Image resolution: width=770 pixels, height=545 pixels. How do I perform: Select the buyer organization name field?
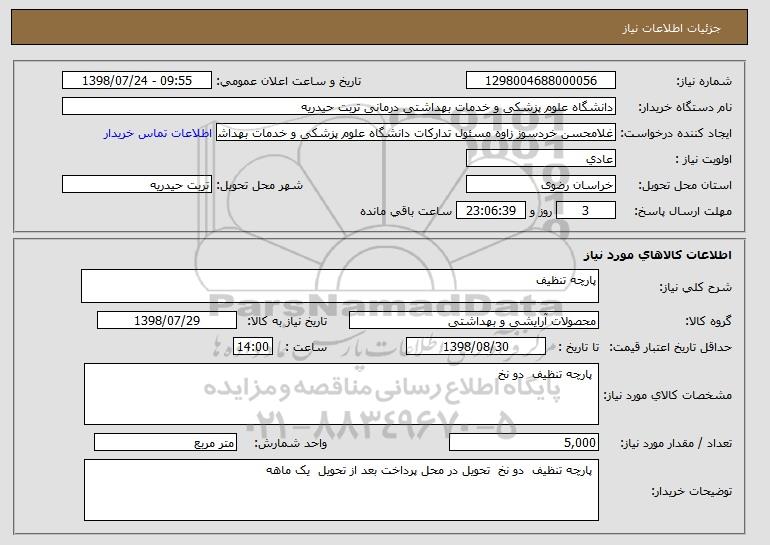pyautogui.click(x=339, y=107)
